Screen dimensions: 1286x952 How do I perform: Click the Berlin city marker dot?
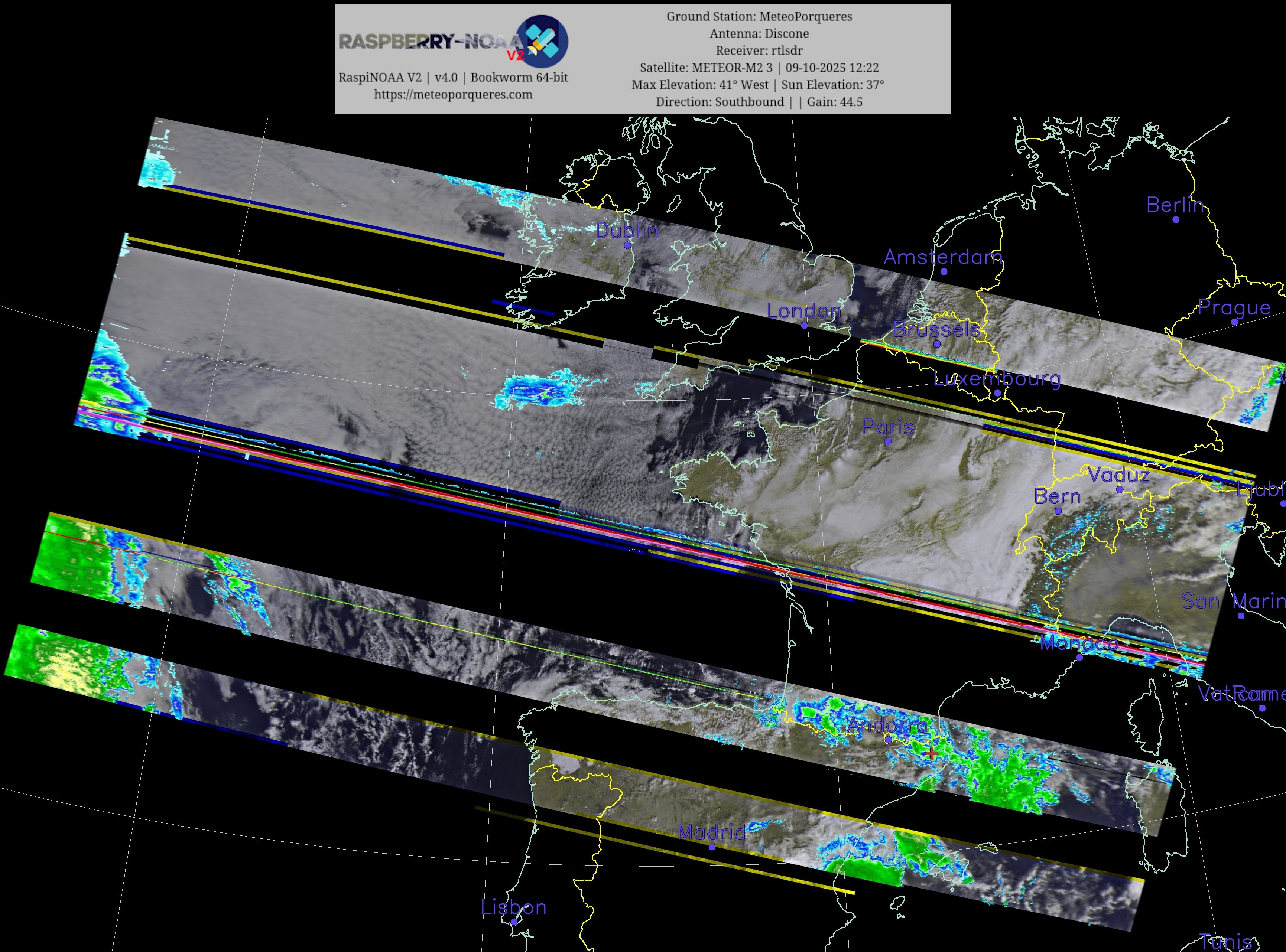1175,219
